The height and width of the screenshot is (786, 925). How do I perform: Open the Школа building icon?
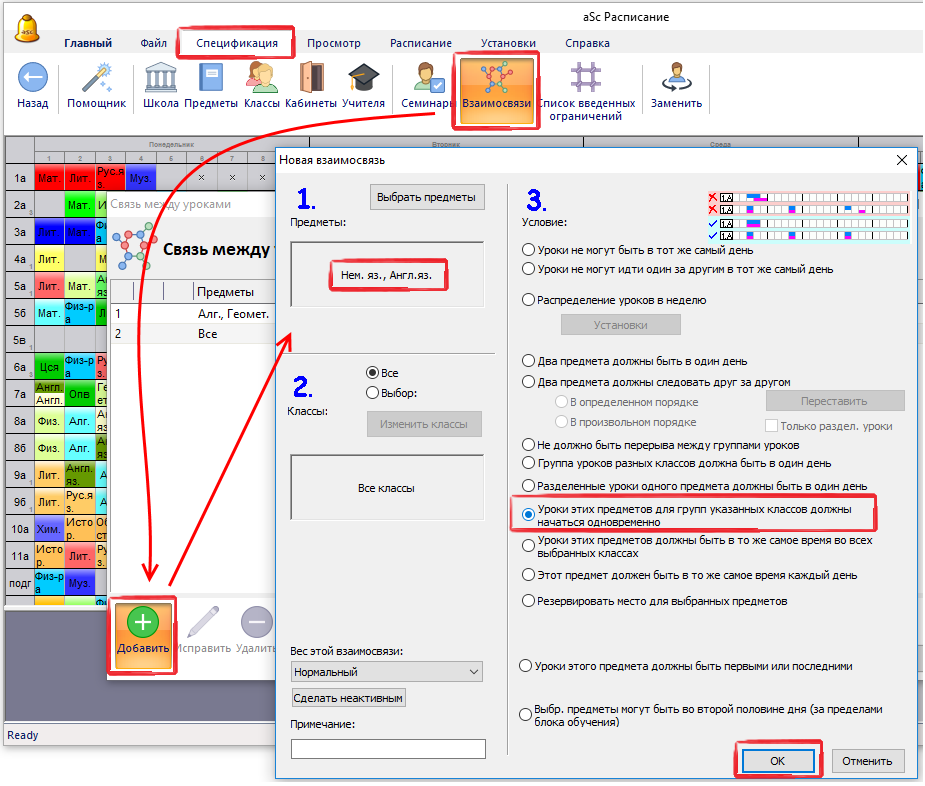point(161,78)
